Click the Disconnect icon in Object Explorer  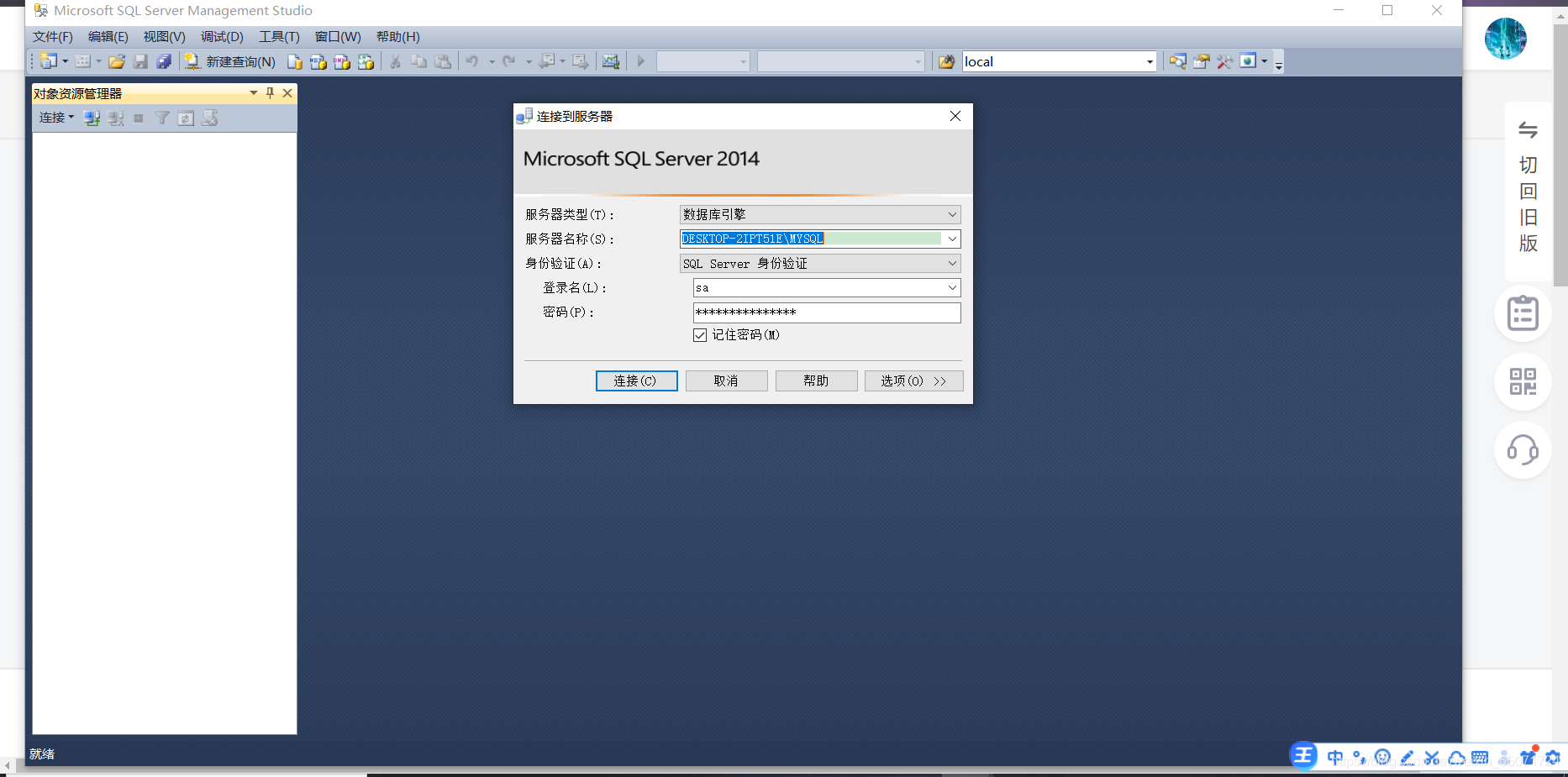click(x=116, y=118)
